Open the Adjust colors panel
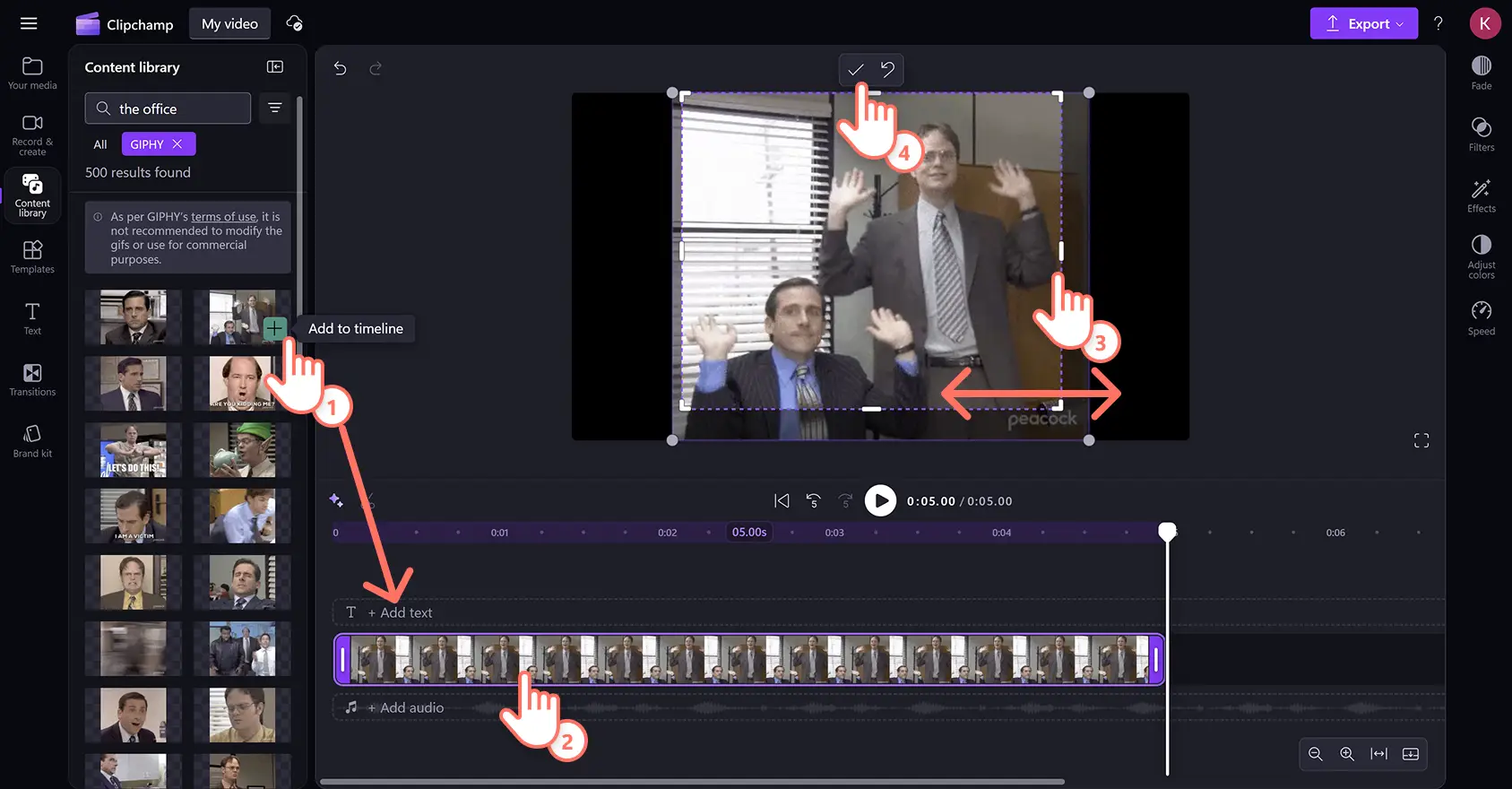This screenshot has height=789, width=1512. tap(1482, 256)
